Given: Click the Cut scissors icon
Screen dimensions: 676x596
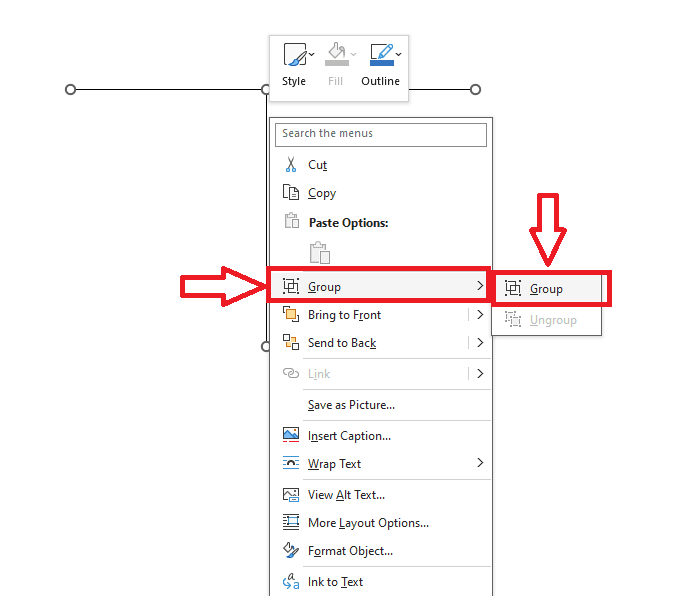Looking at the screenshot, I should tap(291, 165).
